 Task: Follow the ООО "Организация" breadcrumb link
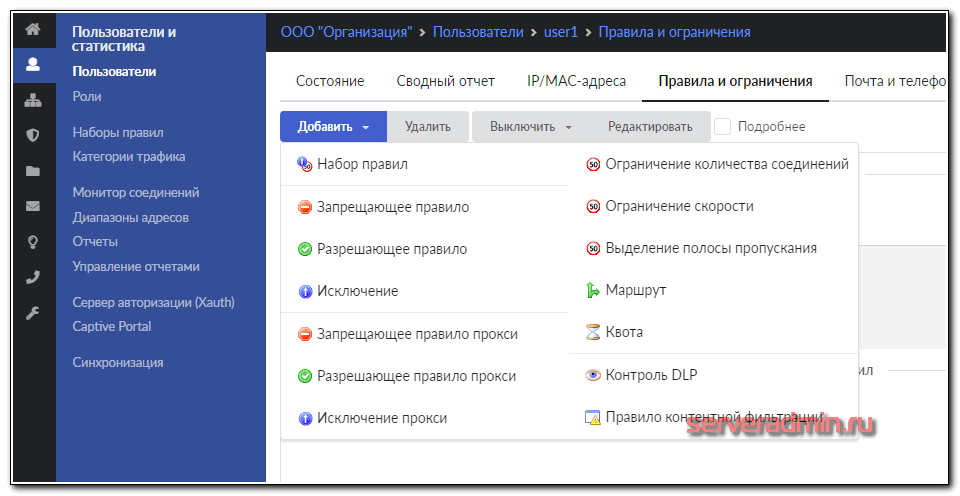(x=347, y=32)
